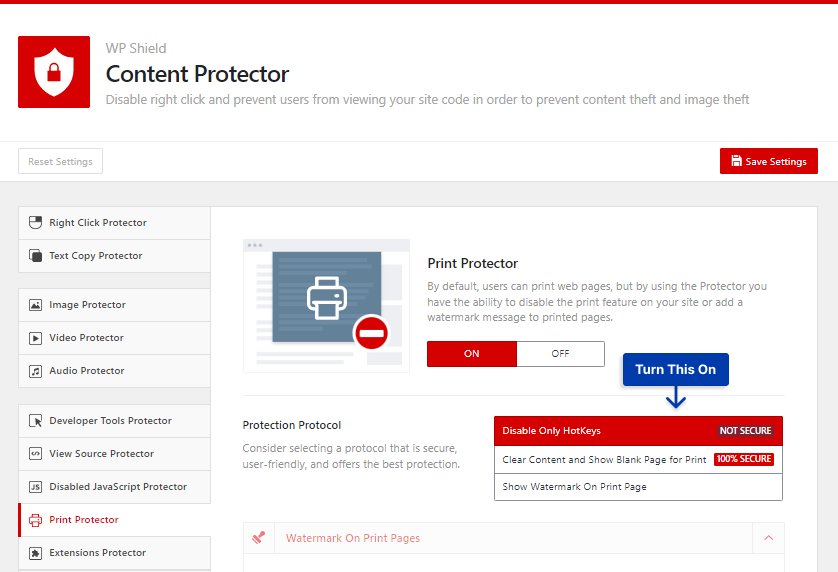Open the Extensions Protector tab
Image resolution: width=838 pixels, height=572 pixels.
coord(114,553)
